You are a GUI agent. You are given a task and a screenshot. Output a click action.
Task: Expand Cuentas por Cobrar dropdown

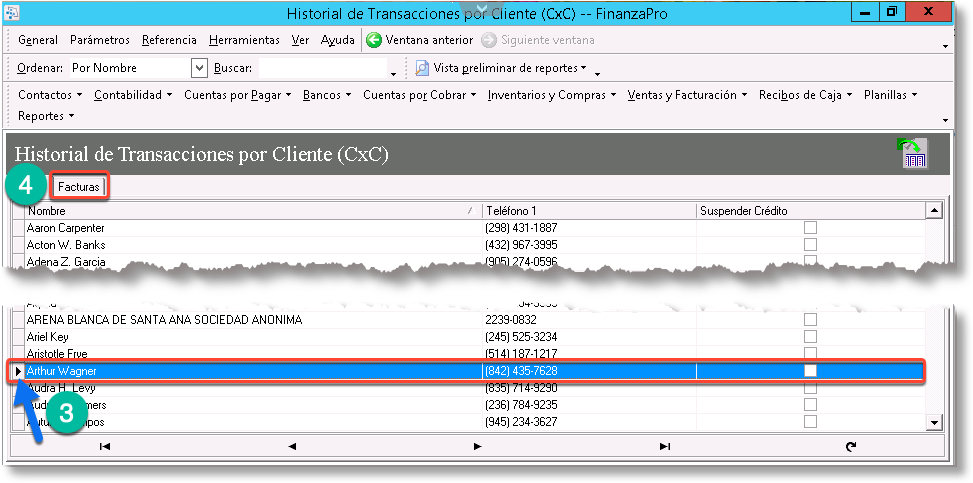coord(419,95)
